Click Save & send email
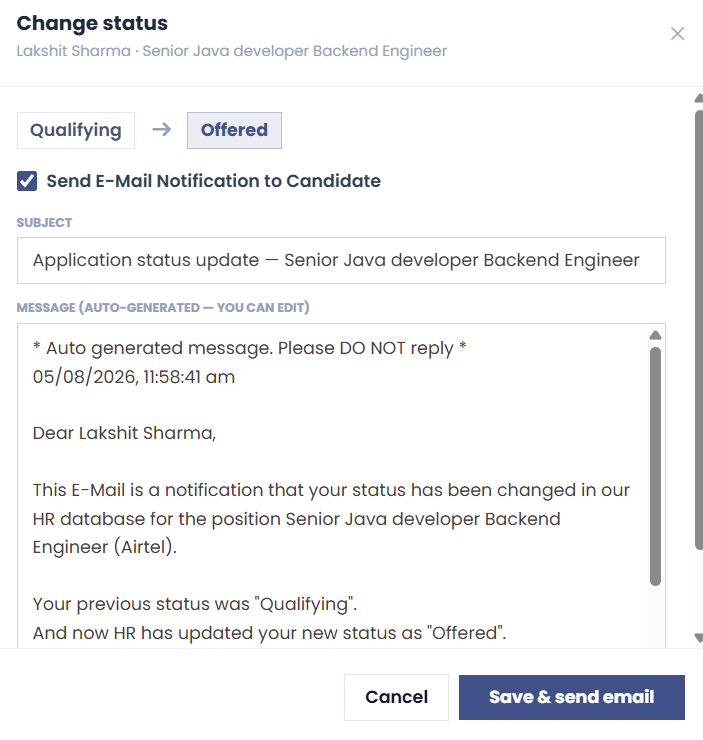This screenshot has width=703, height=740. click(572, 697)
